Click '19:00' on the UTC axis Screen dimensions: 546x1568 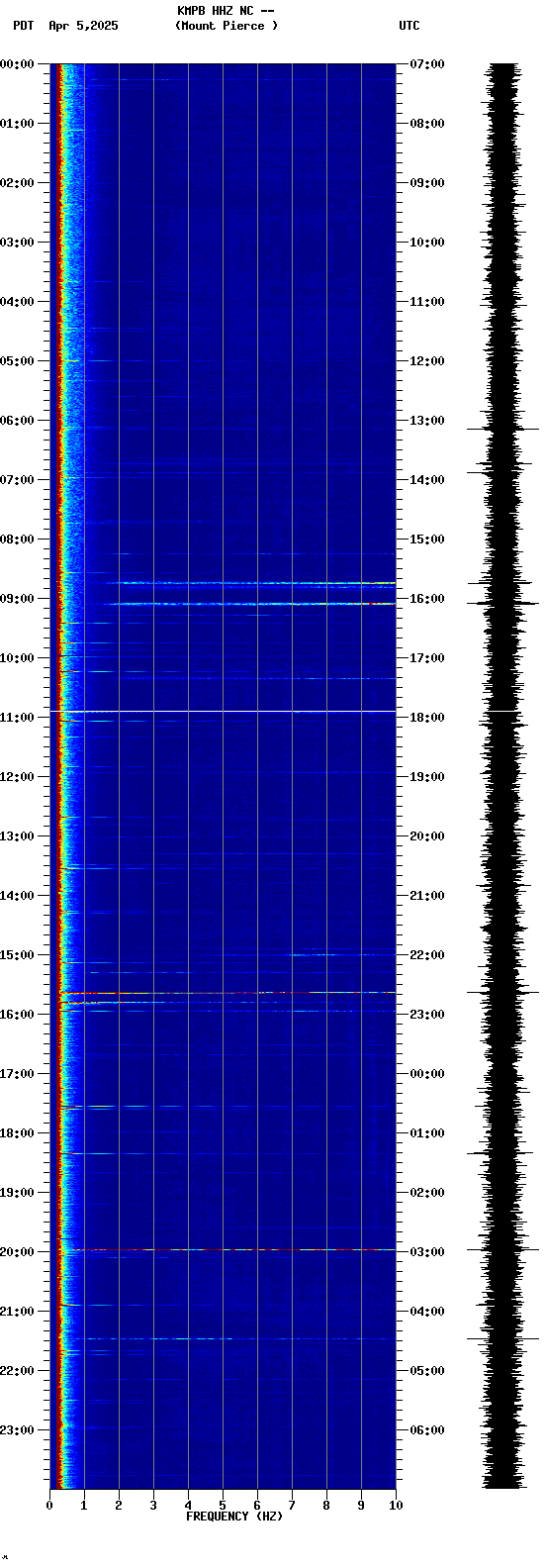tap(427, 777)
